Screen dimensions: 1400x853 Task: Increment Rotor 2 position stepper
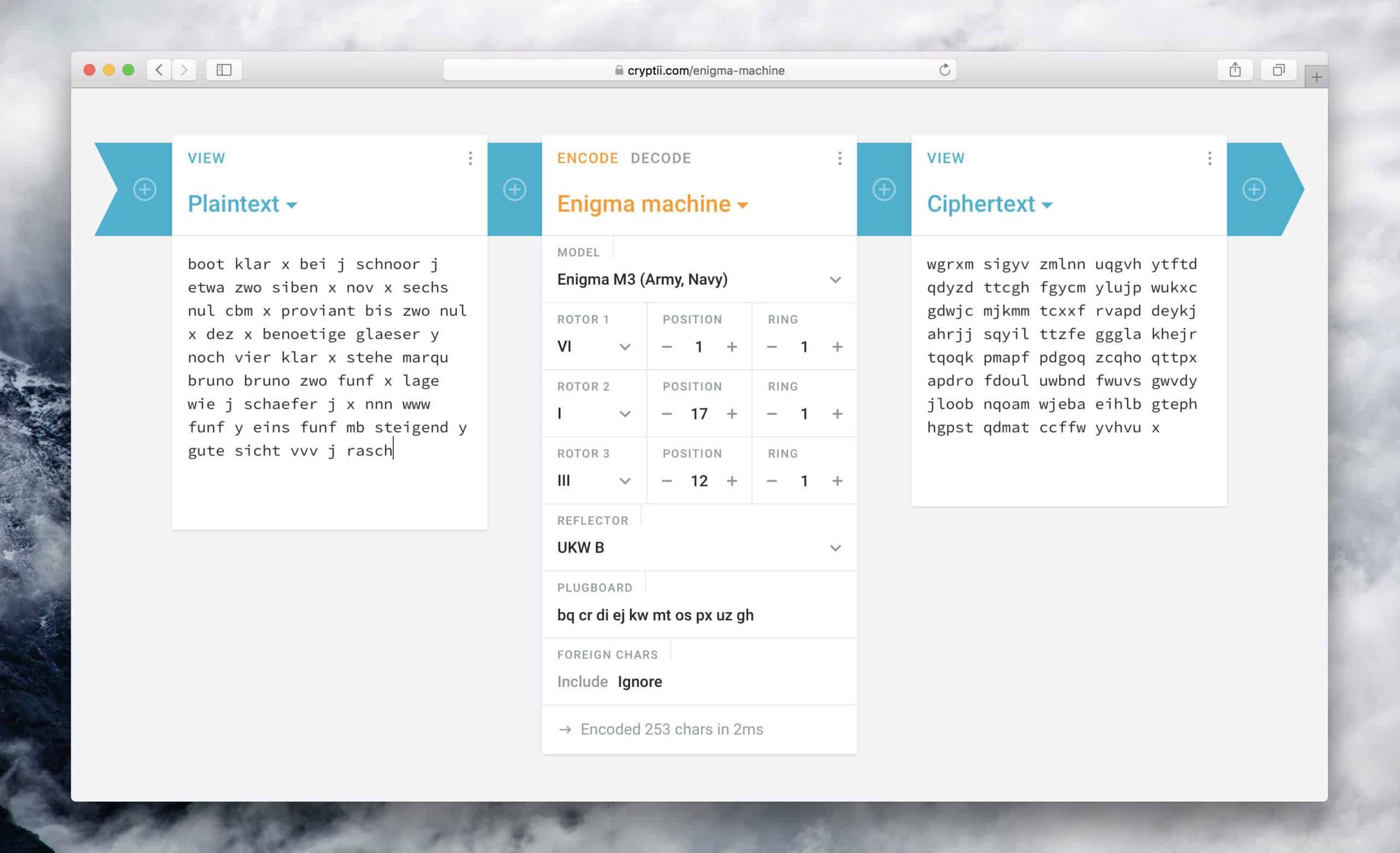[x=731, y=413]
